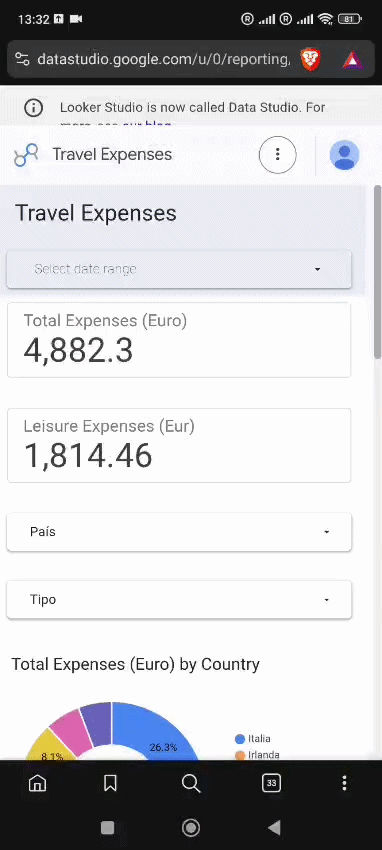Open the browser three-dot menu
The width and height of the screenshot is (382, 850).
(344, 783)
